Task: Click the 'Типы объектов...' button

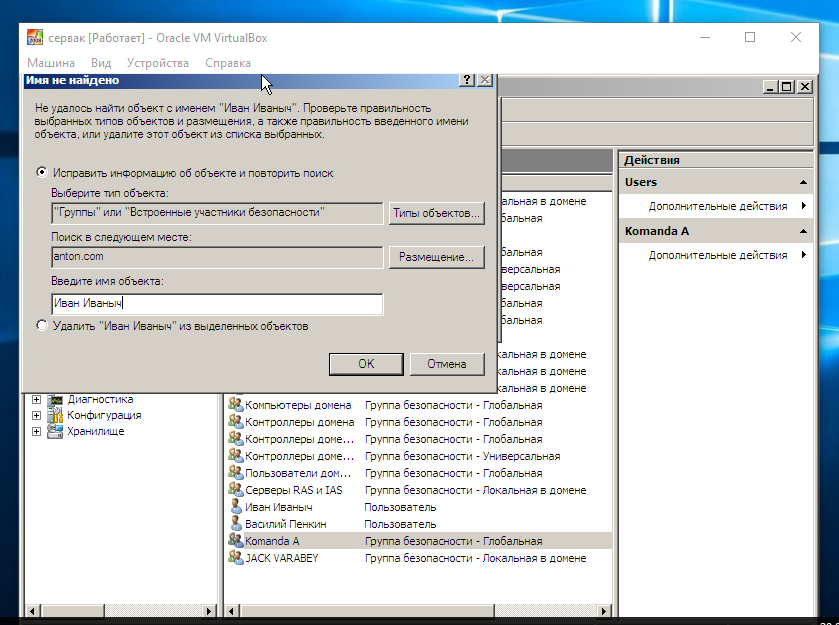Action: (x=436, y=213)
